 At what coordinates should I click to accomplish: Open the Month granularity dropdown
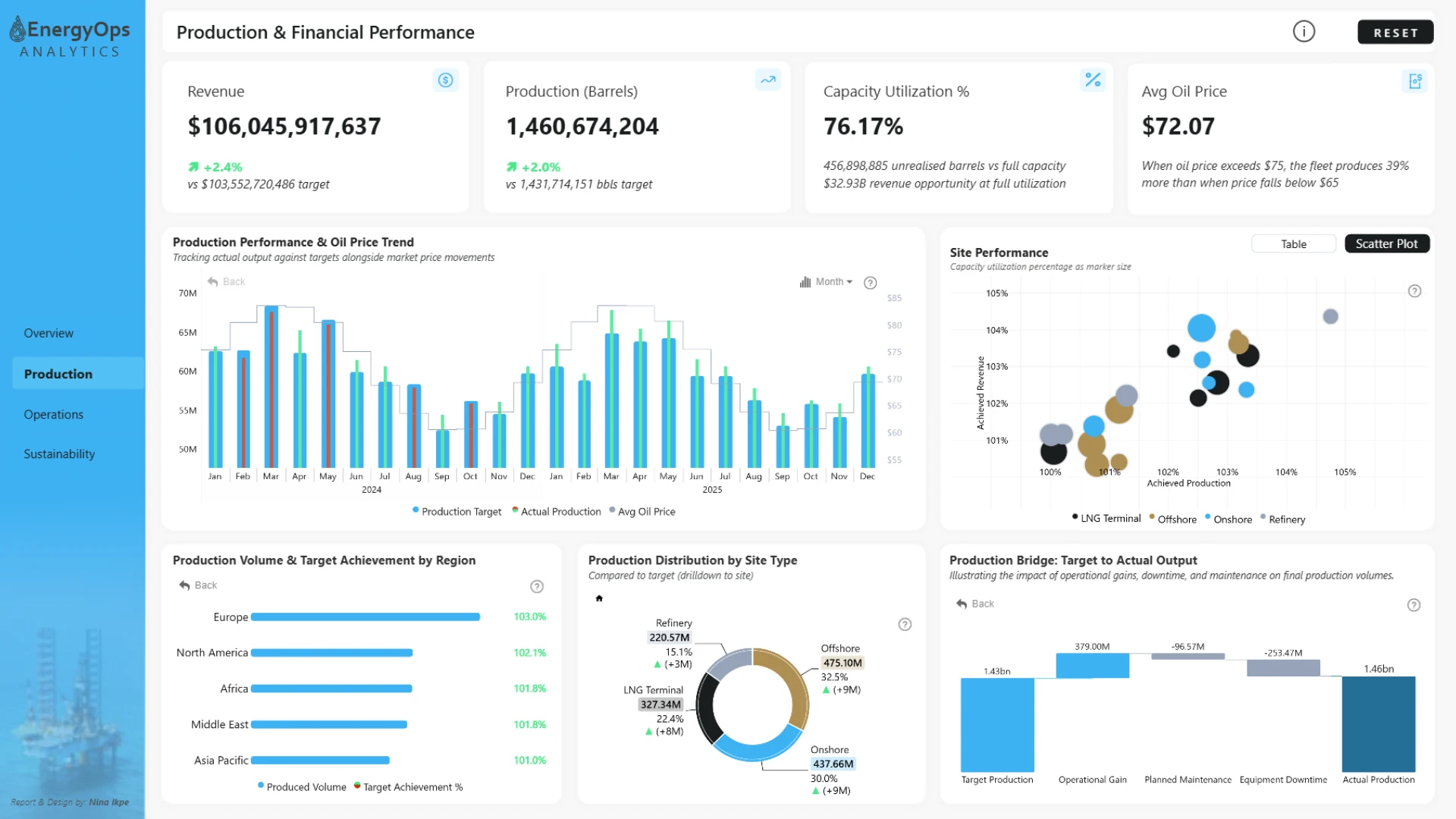827,282
